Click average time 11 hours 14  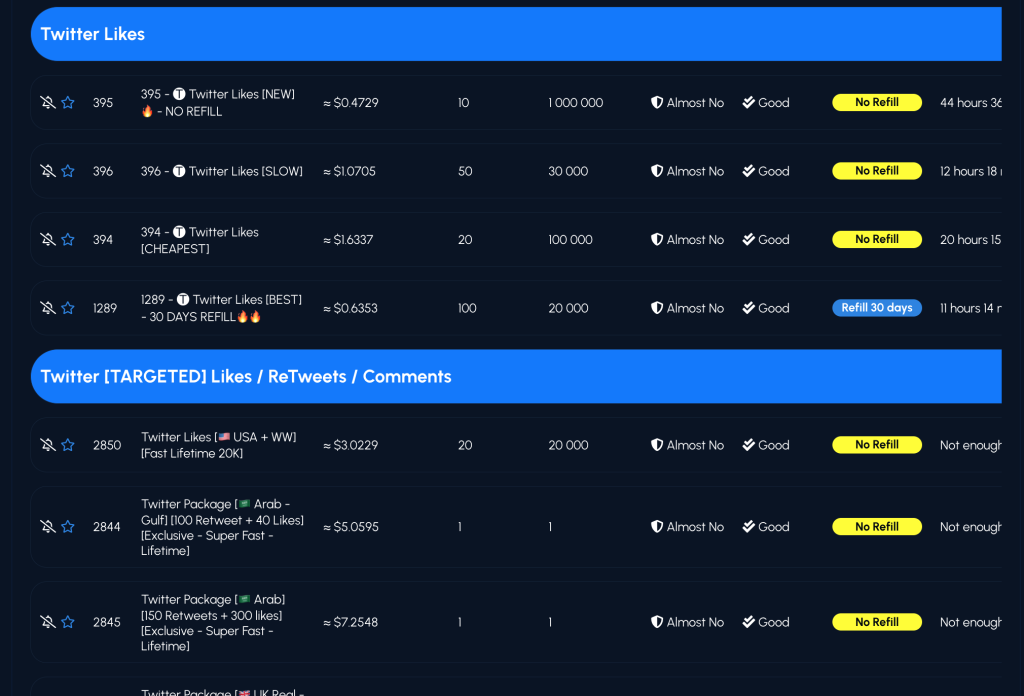pos(970,308)
